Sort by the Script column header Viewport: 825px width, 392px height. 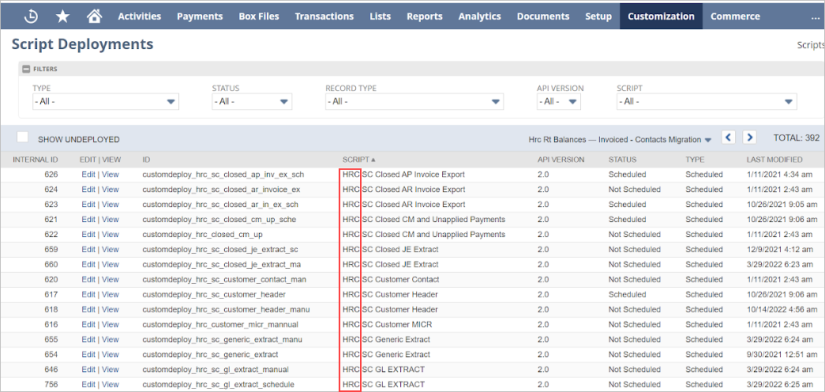point(359,159)
